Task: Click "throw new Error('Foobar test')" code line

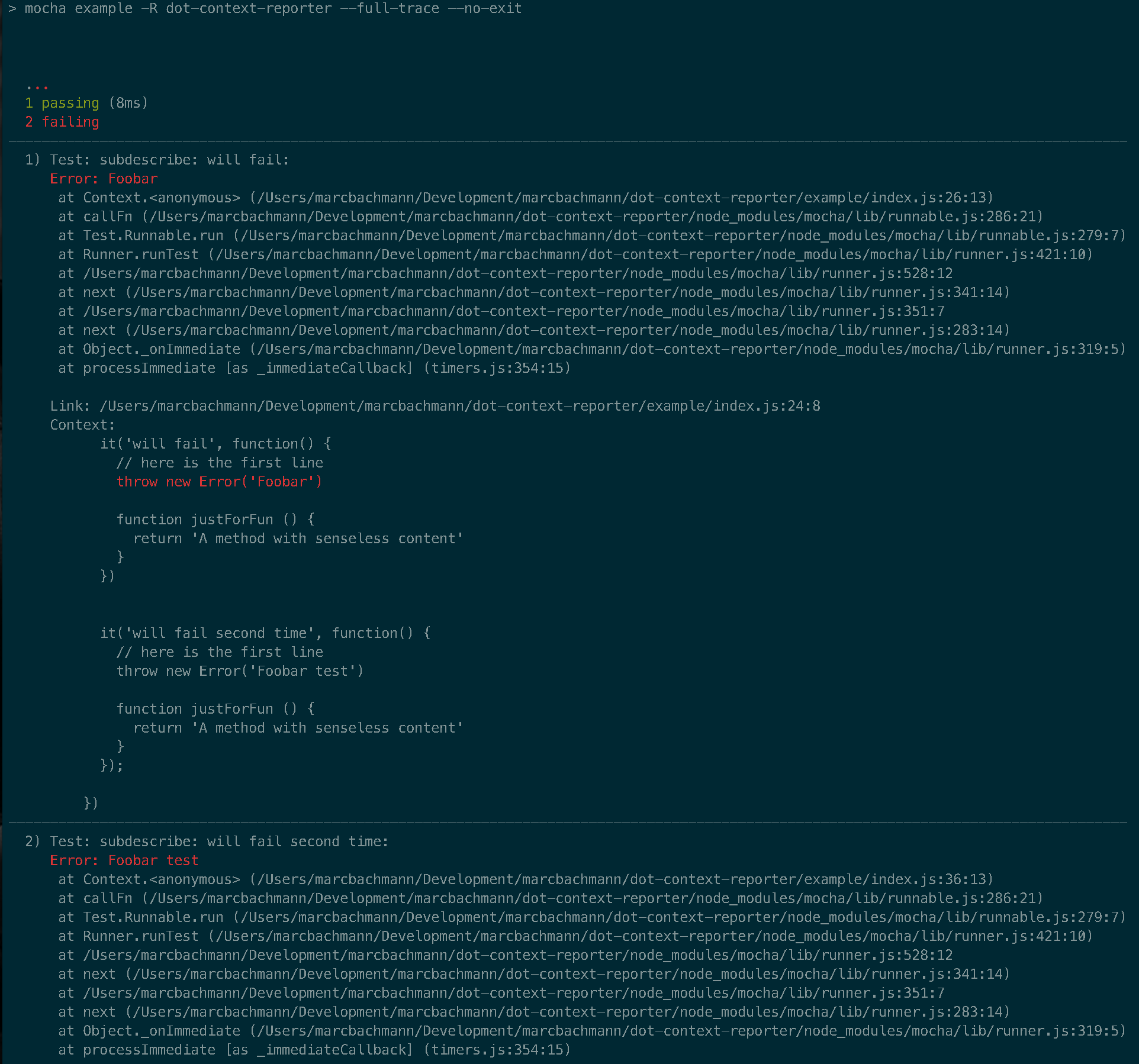Action: pyautogui.click(x=240, y=671)
